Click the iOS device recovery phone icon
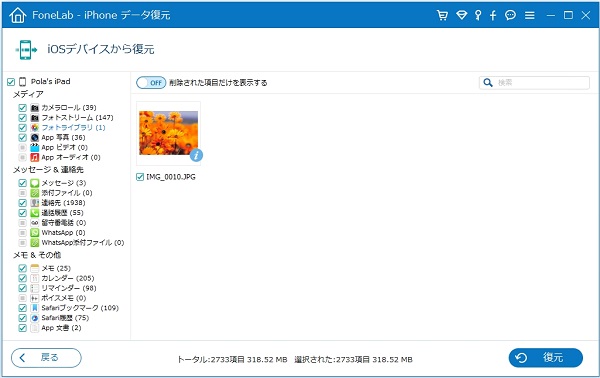The height and width of the screenshot is (378, 600). 26,50
